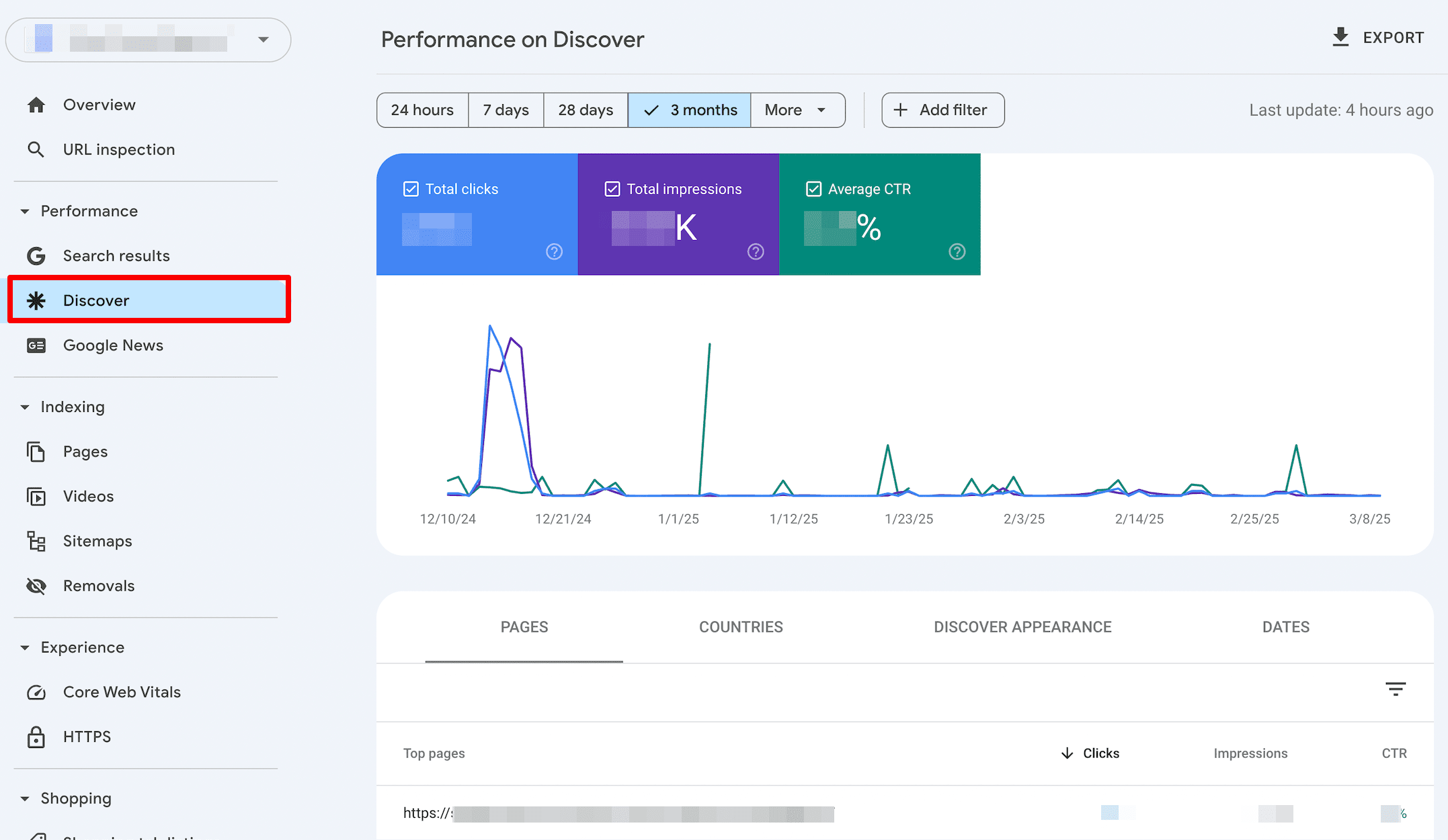Screen dimensions: 1448x840
Task: Open the Sitemaps report
Action: (x=97, y=541)
